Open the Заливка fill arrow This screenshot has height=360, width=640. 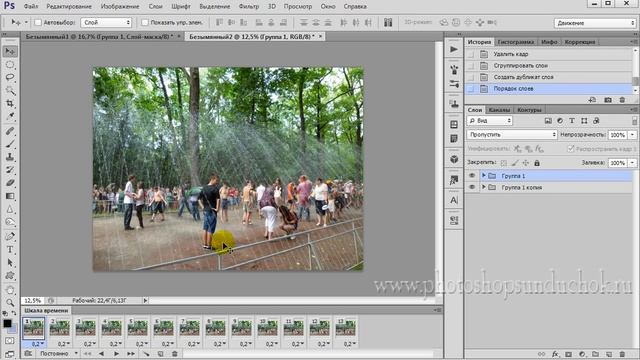(x=632, y=163)
